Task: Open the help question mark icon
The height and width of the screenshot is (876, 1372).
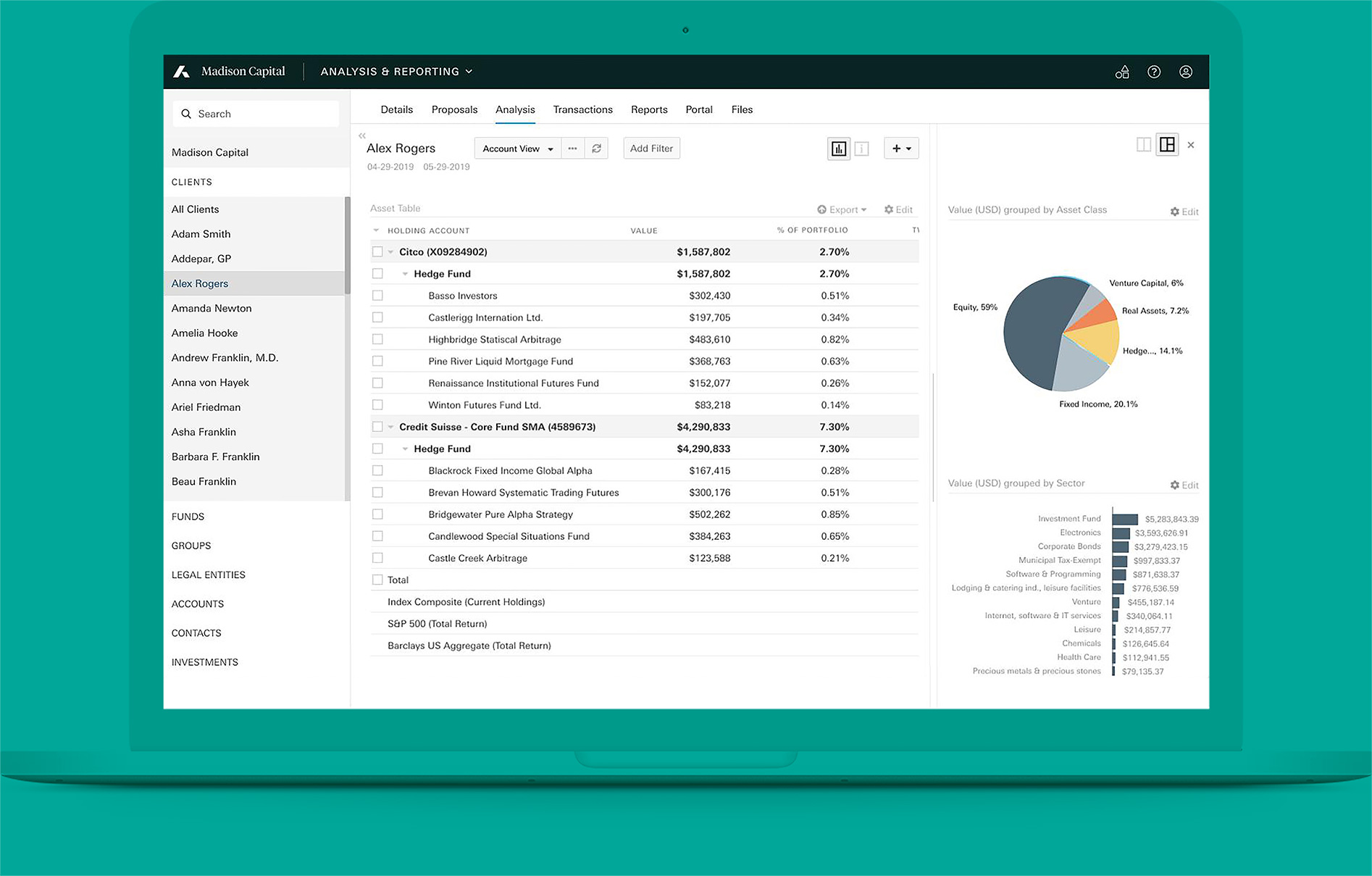Action: (x=1154, y=72)
